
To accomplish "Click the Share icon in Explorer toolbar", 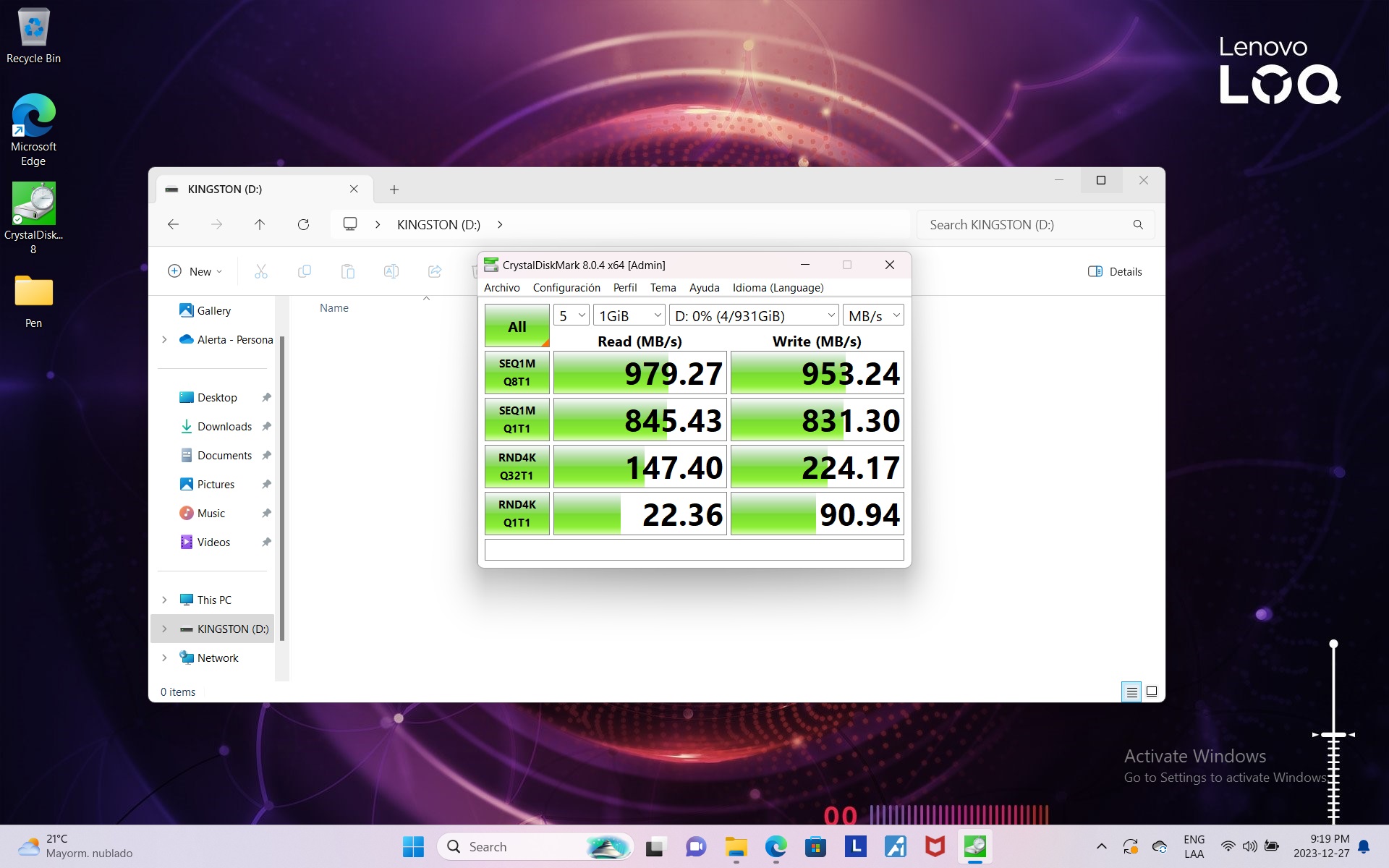I will coord(435,272).
